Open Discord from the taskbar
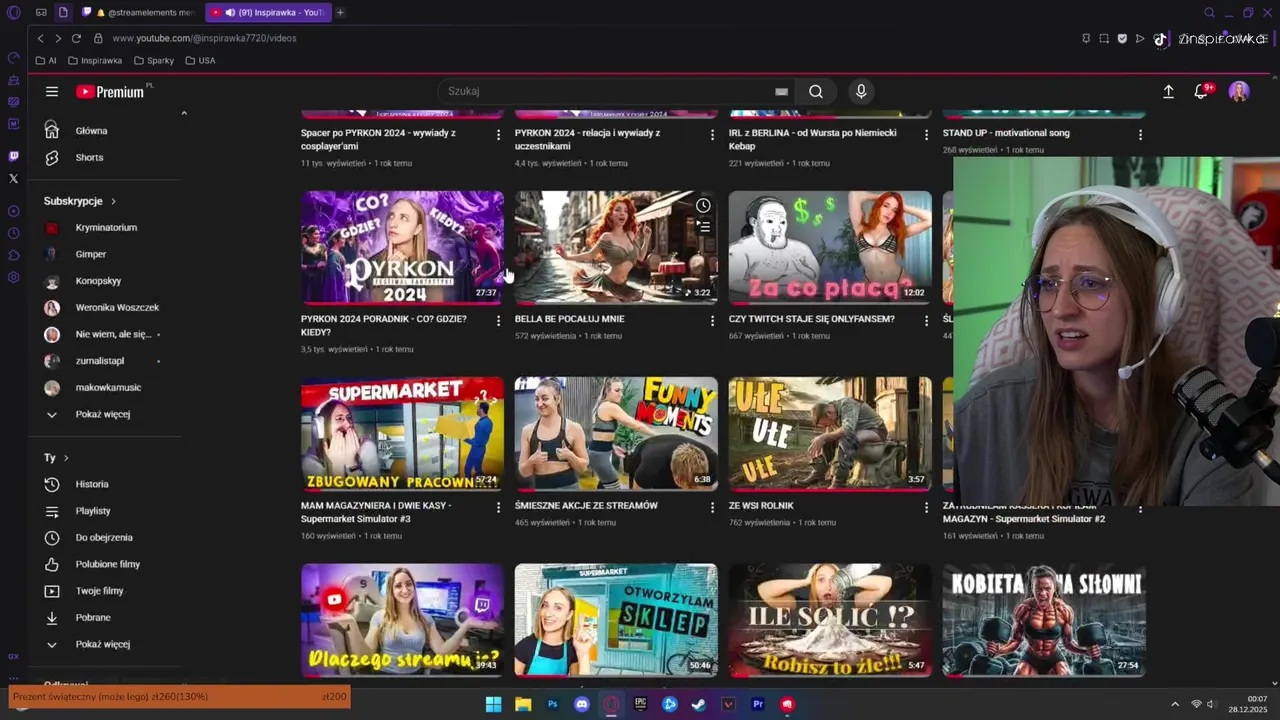Screen dimensions: 1280x720 coord(582,704)
